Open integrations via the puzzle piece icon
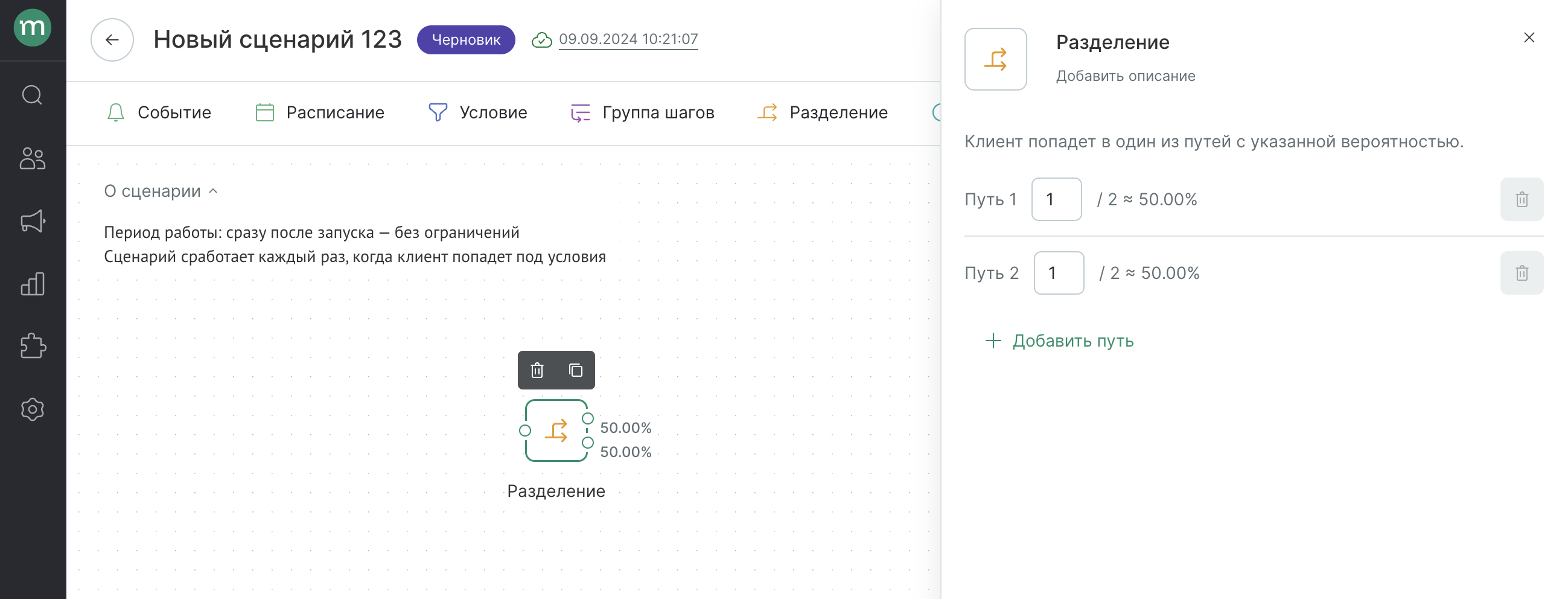This screenshot has height=599, width=1568. (x=32, y=347)
